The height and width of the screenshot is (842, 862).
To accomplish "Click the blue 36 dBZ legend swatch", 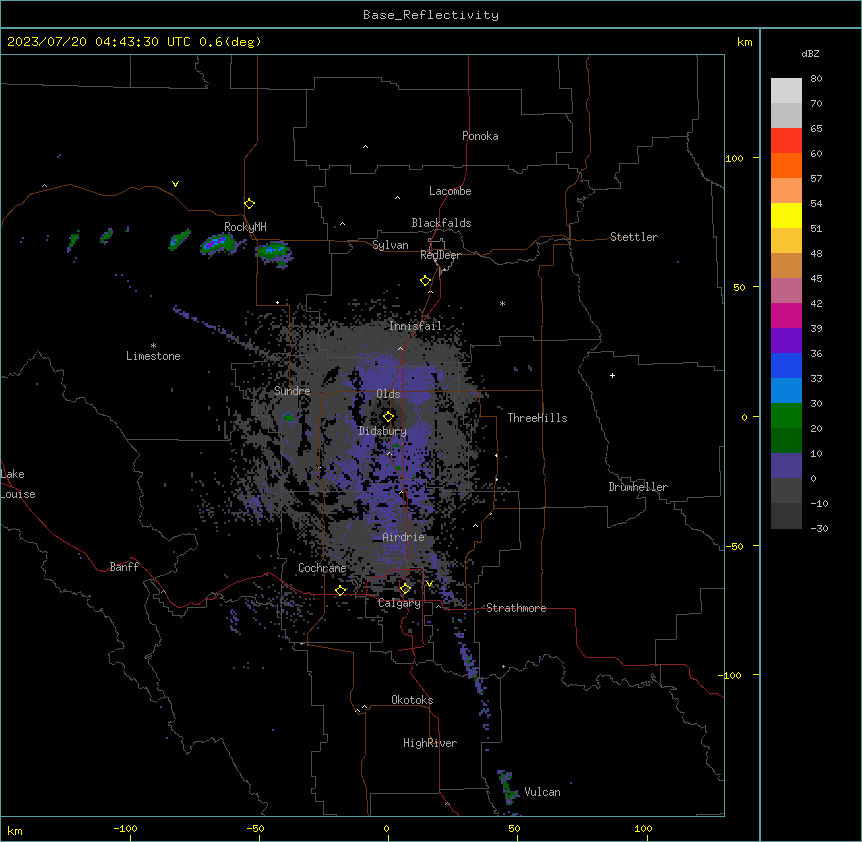I will tap(786, 365).
